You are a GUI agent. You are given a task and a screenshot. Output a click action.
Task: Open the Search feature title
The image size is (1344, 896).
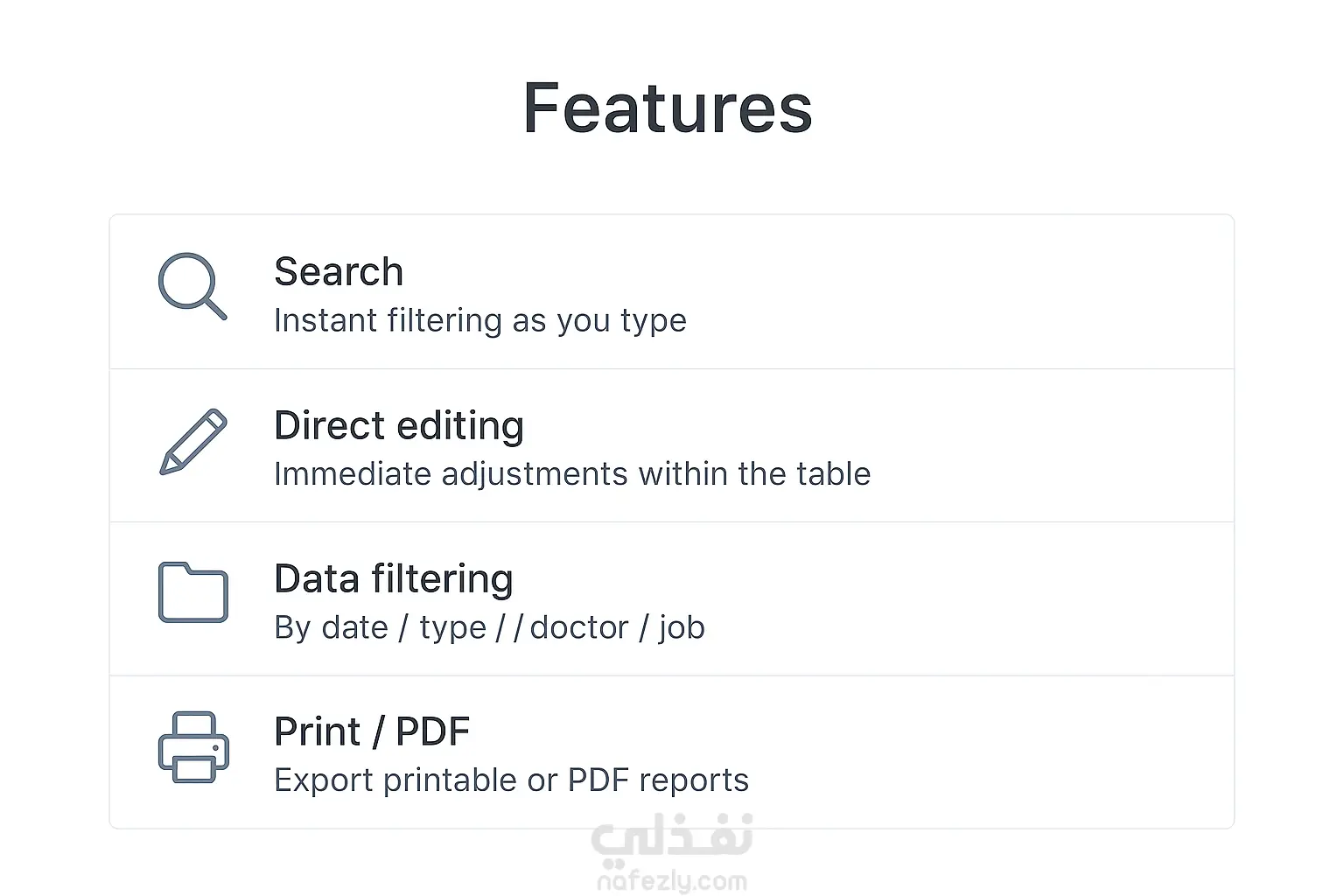click(339, 271)
